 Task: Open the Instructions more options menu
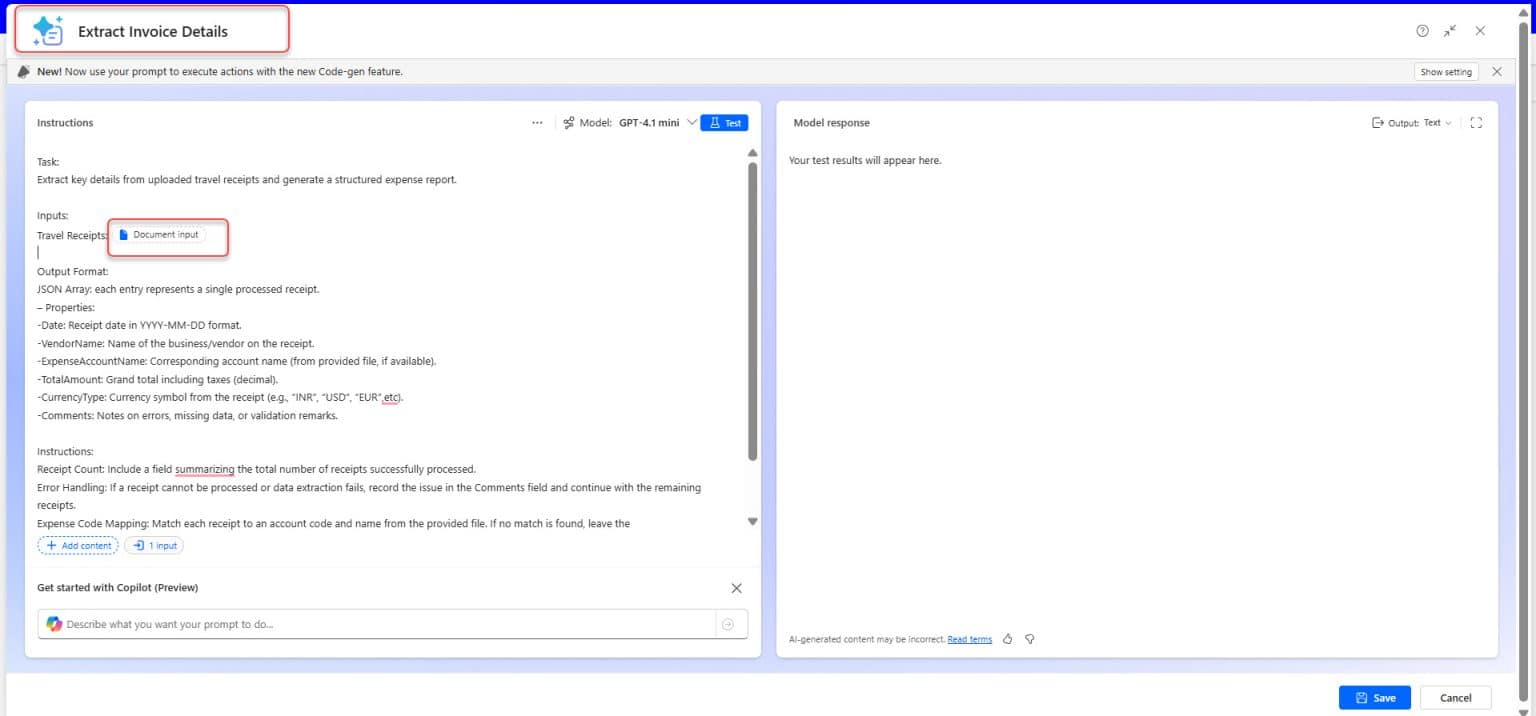(x=537, y=122)
